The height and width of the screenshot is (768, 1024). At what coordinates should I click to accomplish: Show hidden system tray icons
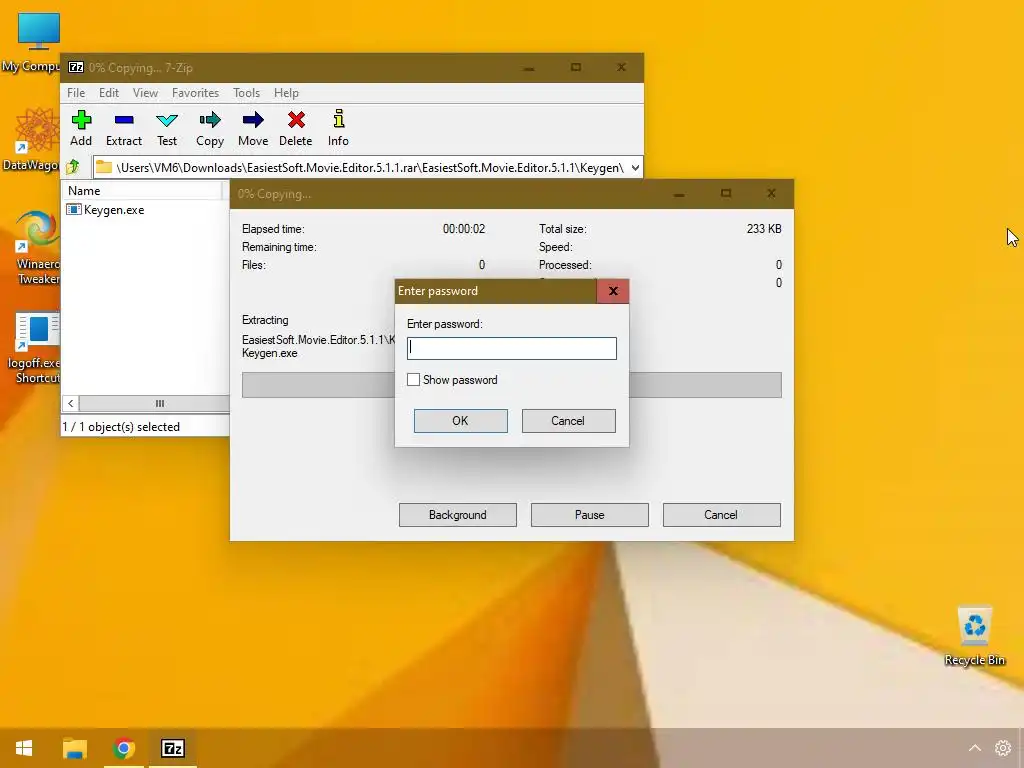pos(974,748)
